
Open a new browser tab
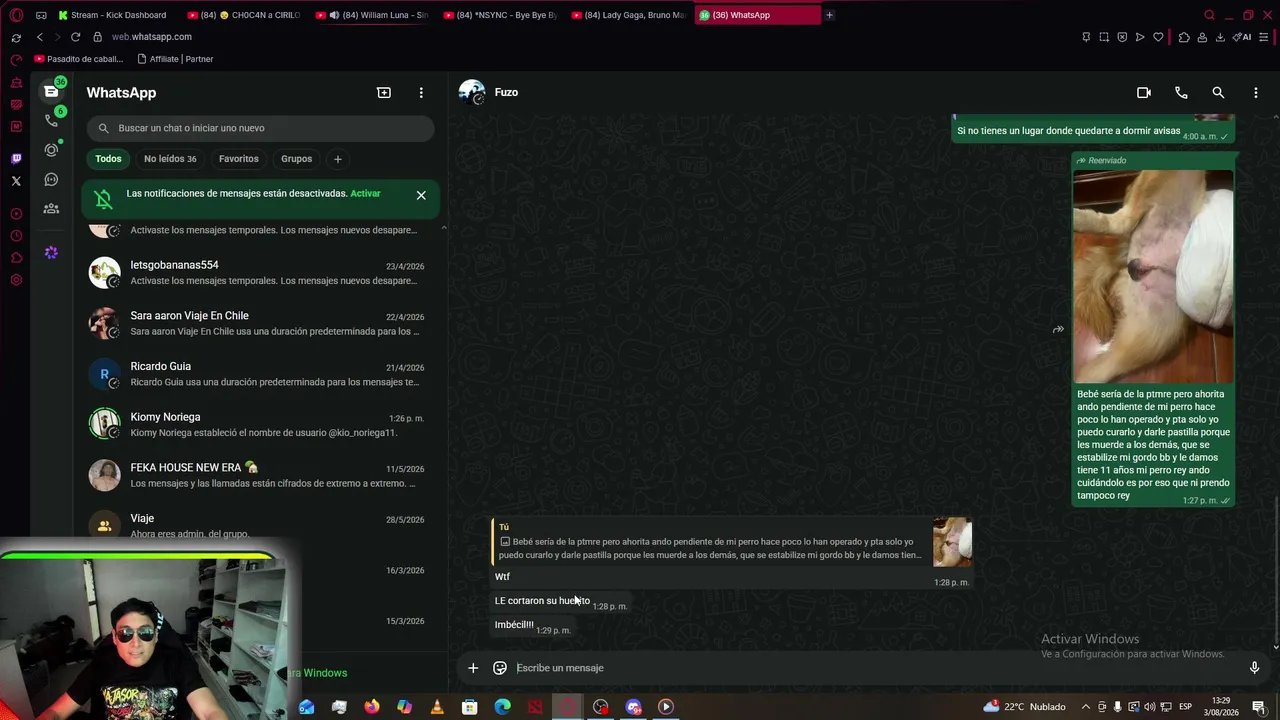[829, 15]
